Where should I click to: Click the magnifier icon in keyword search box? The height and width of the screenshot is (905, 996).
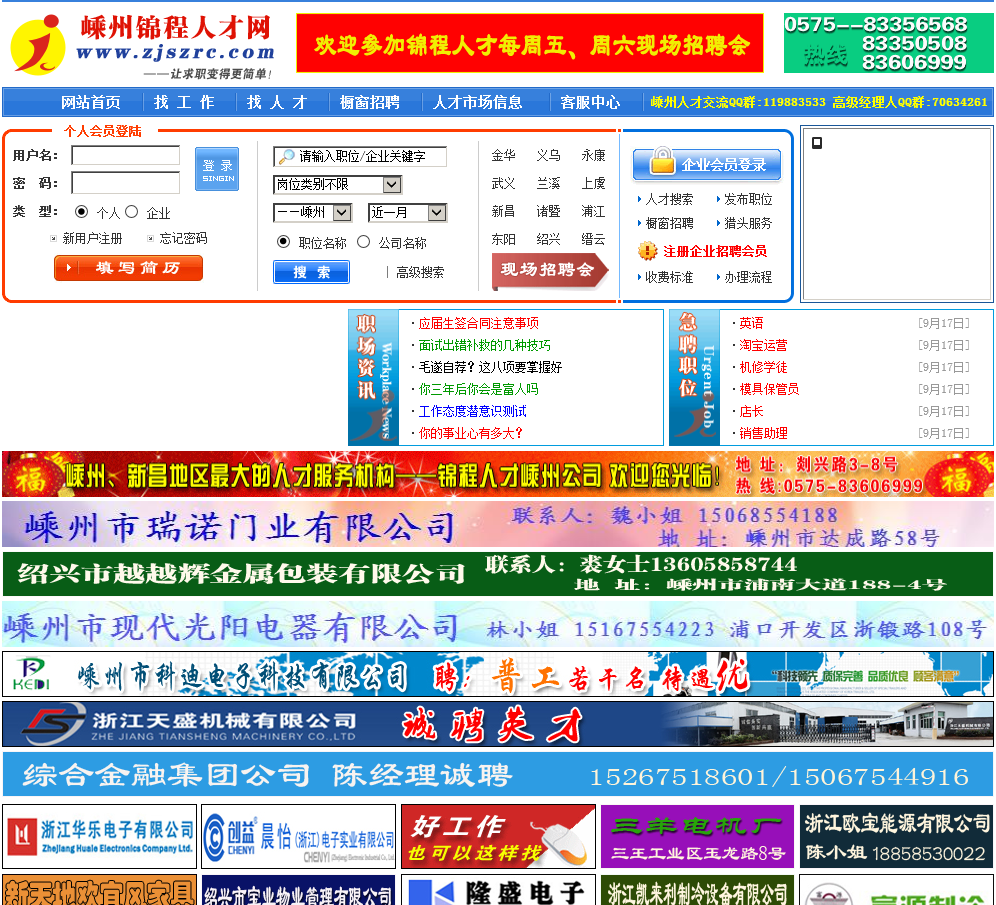287,156
